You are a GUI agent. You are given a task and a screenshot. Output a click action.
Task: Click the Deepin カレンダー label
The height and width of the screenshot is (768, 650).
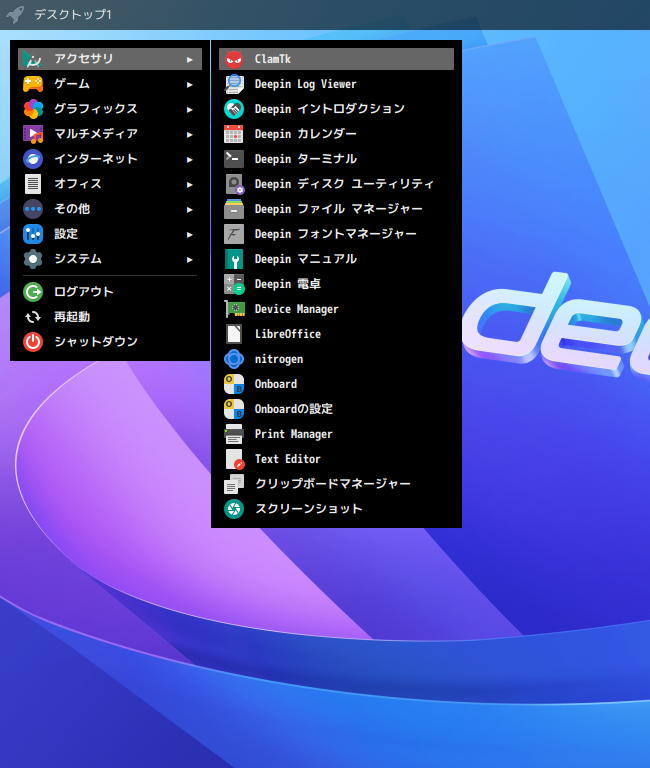coord(306,134)
